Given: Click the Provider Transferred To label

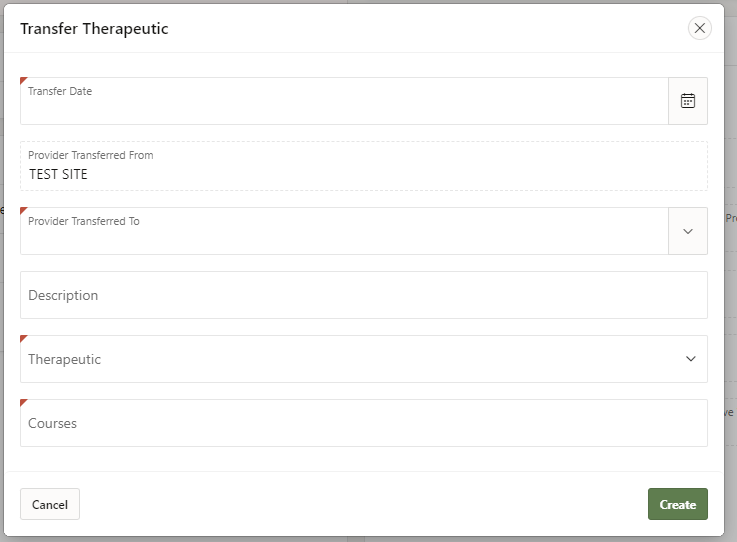Looking at the screenshot, I should 84,221.
